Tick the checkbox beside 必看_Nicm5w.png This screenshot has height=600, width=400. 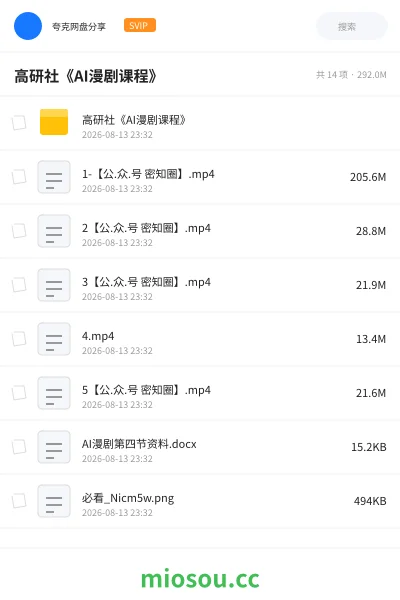(x=19, y=501)
